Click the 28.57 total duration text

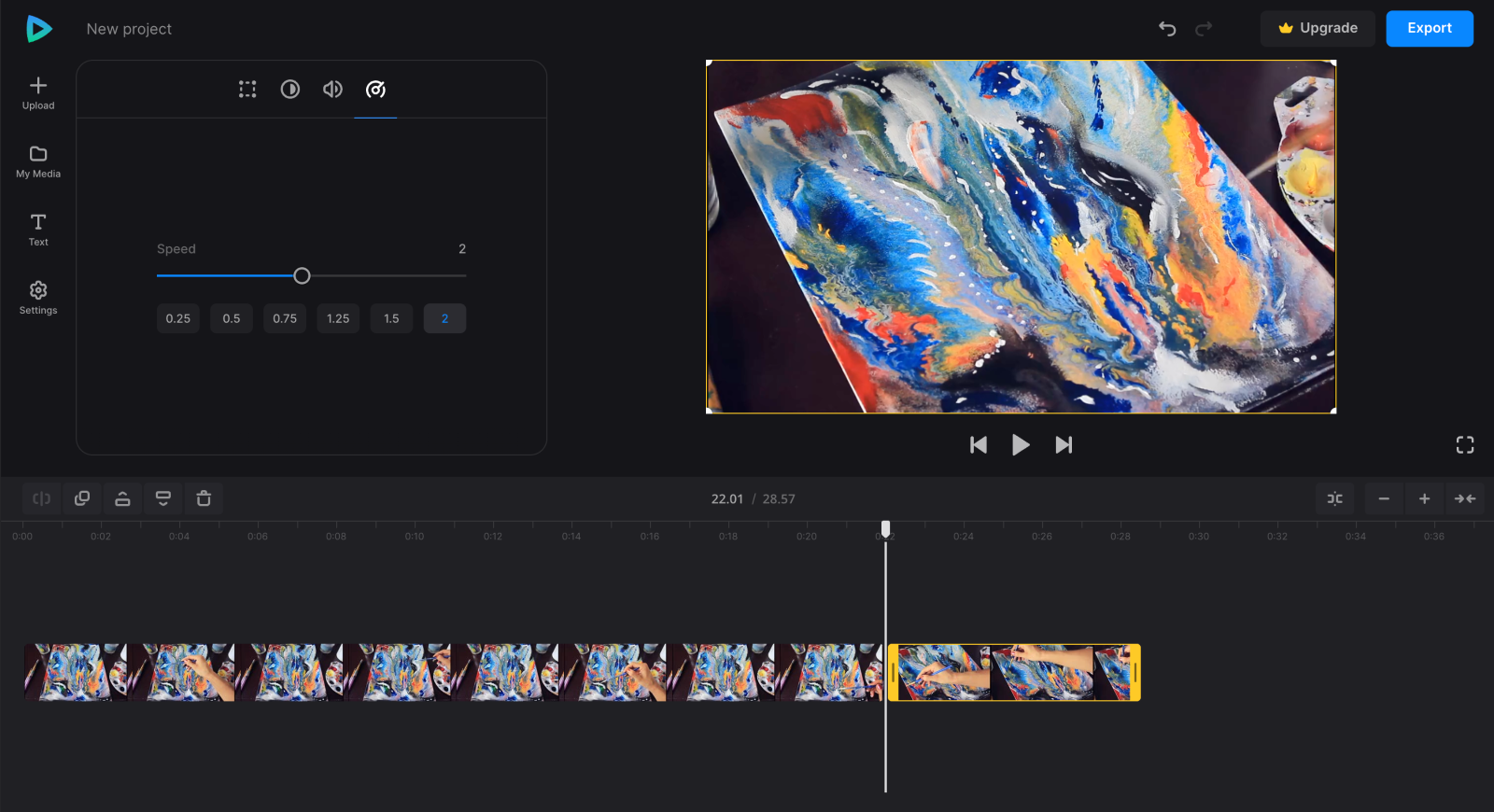(x=779, y=499)
